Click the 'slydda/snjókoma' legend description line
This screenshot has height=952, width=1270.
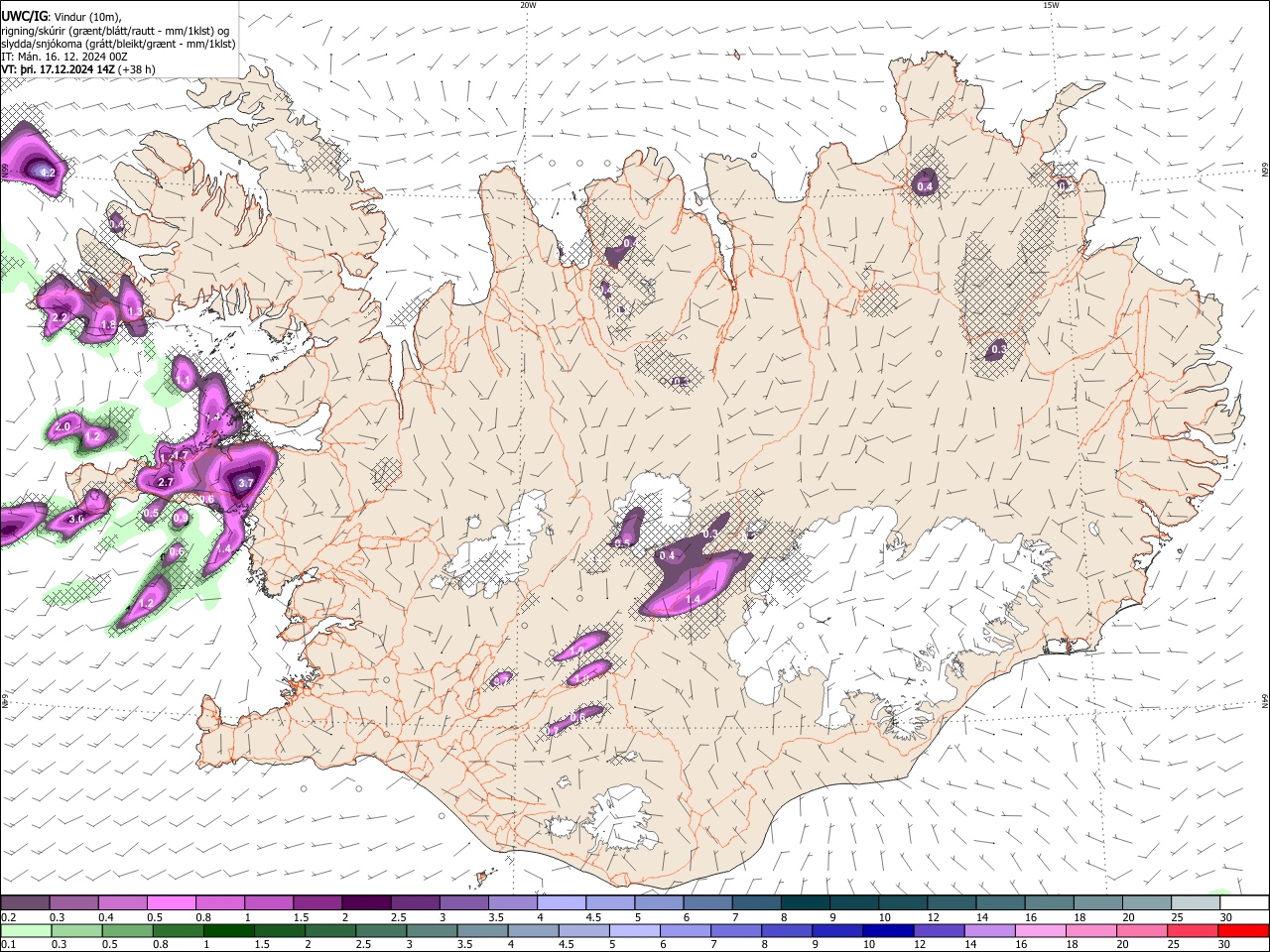(118, 44)
